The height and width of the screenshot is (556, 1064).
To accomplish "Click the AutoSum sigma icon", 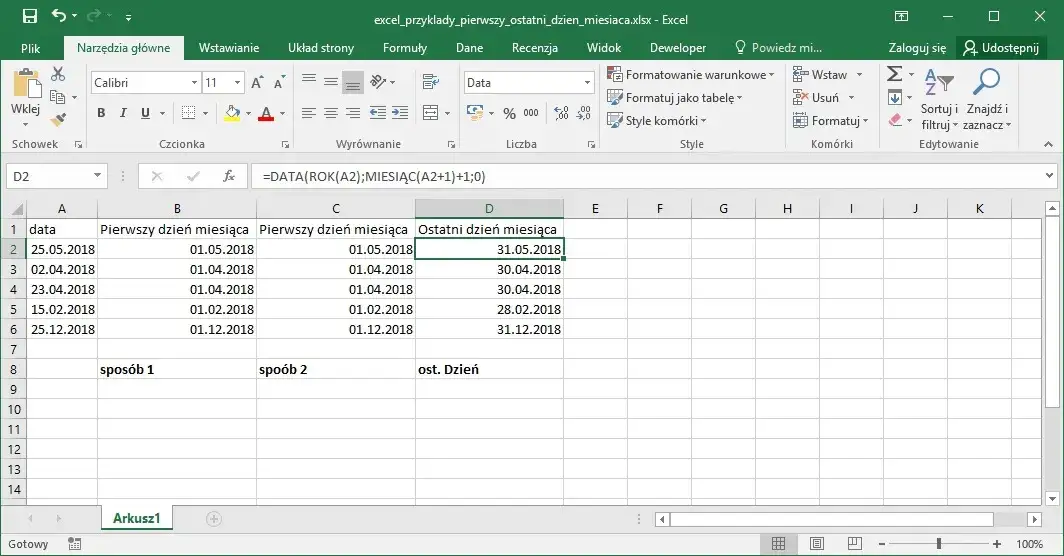I will click(x=894, y=75).
